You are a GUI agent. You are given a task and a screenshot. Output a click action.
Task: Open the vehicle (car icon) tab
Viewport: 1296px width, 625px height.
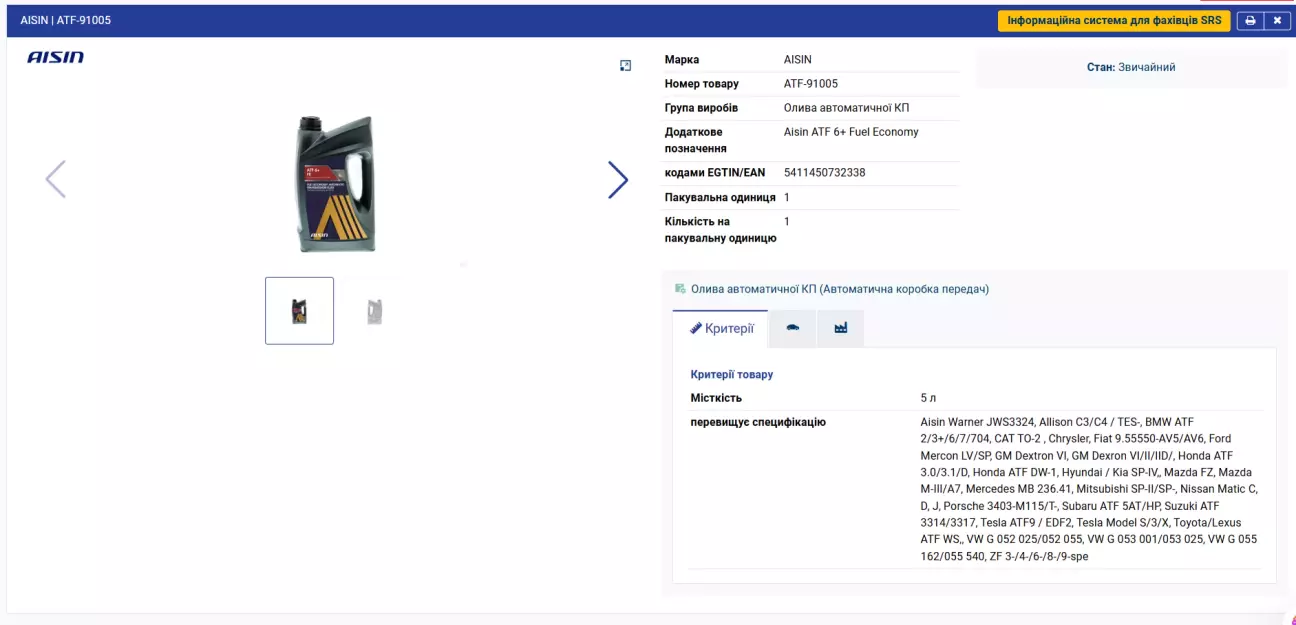(793, 328)
